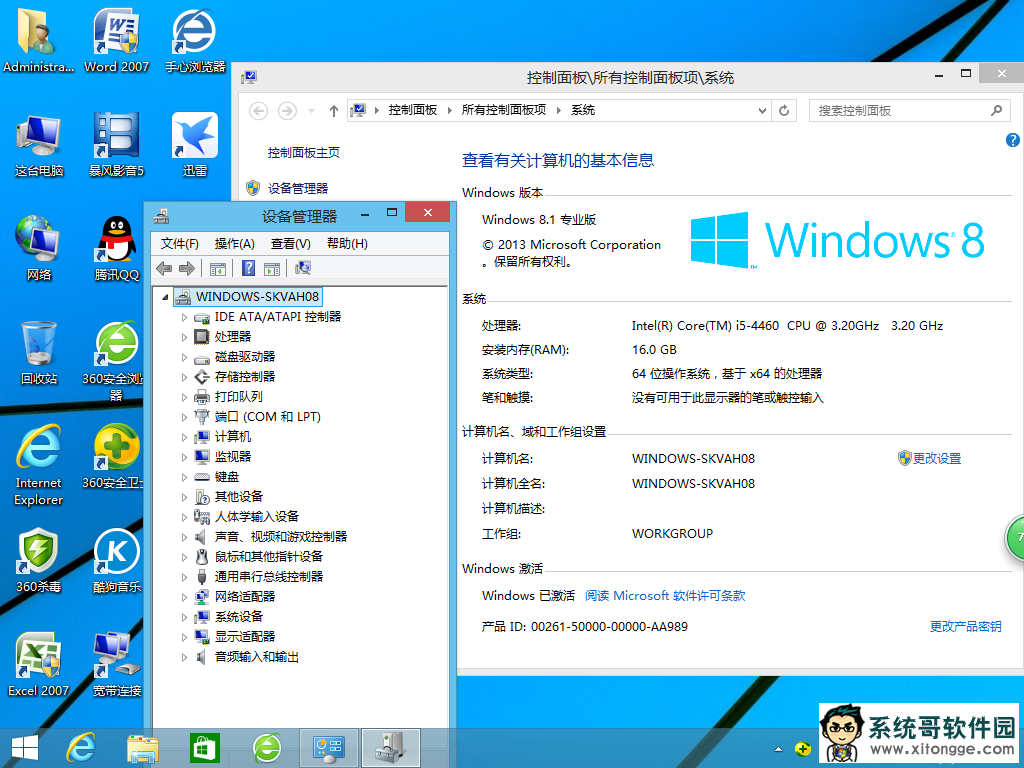
Task: Select 声音、视频和游戏控制器 category
Action: [x=281, y=537]
